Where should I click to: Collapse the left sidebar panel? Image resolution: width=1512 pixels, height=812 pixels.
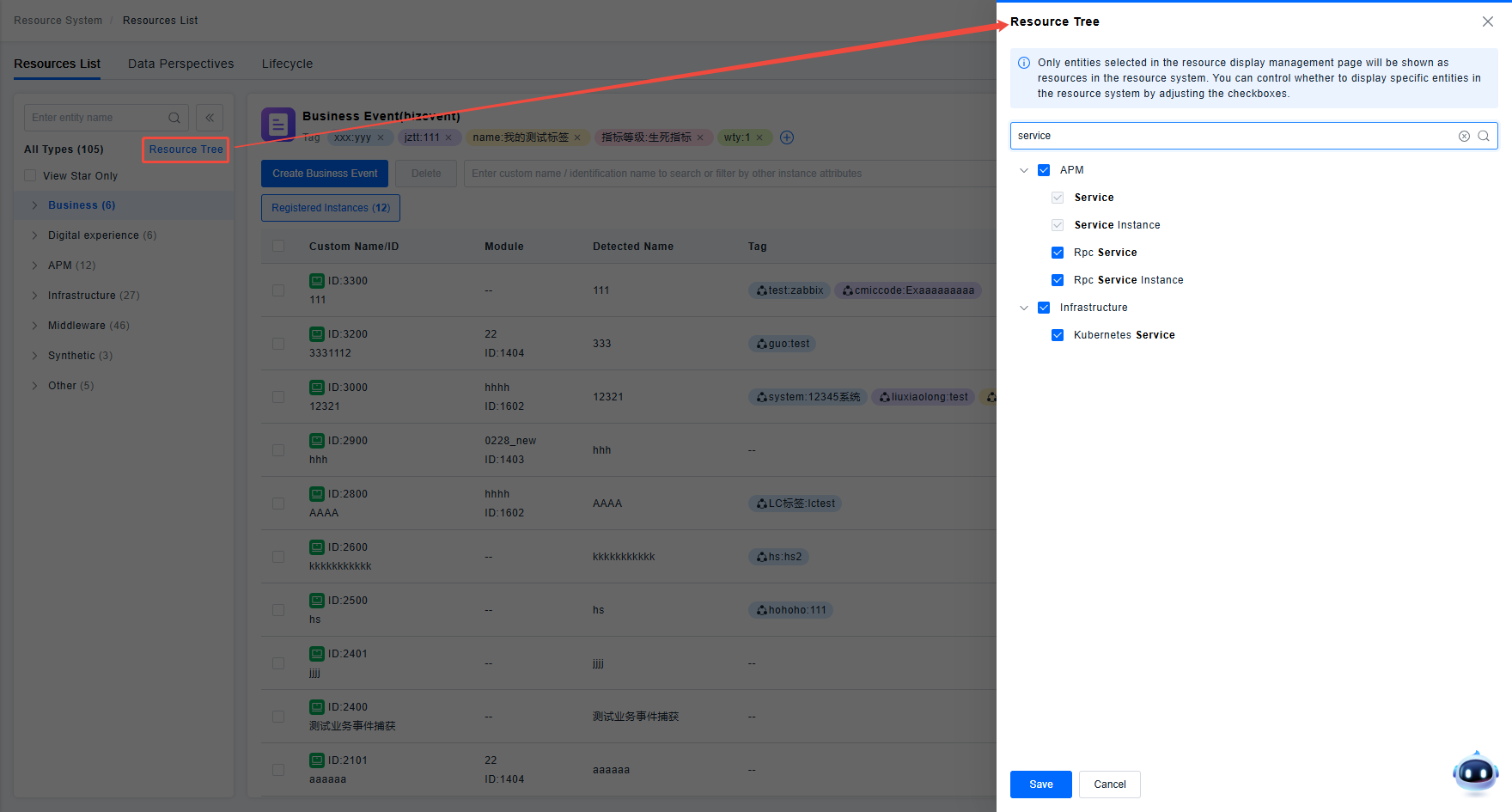click(210, 118)
